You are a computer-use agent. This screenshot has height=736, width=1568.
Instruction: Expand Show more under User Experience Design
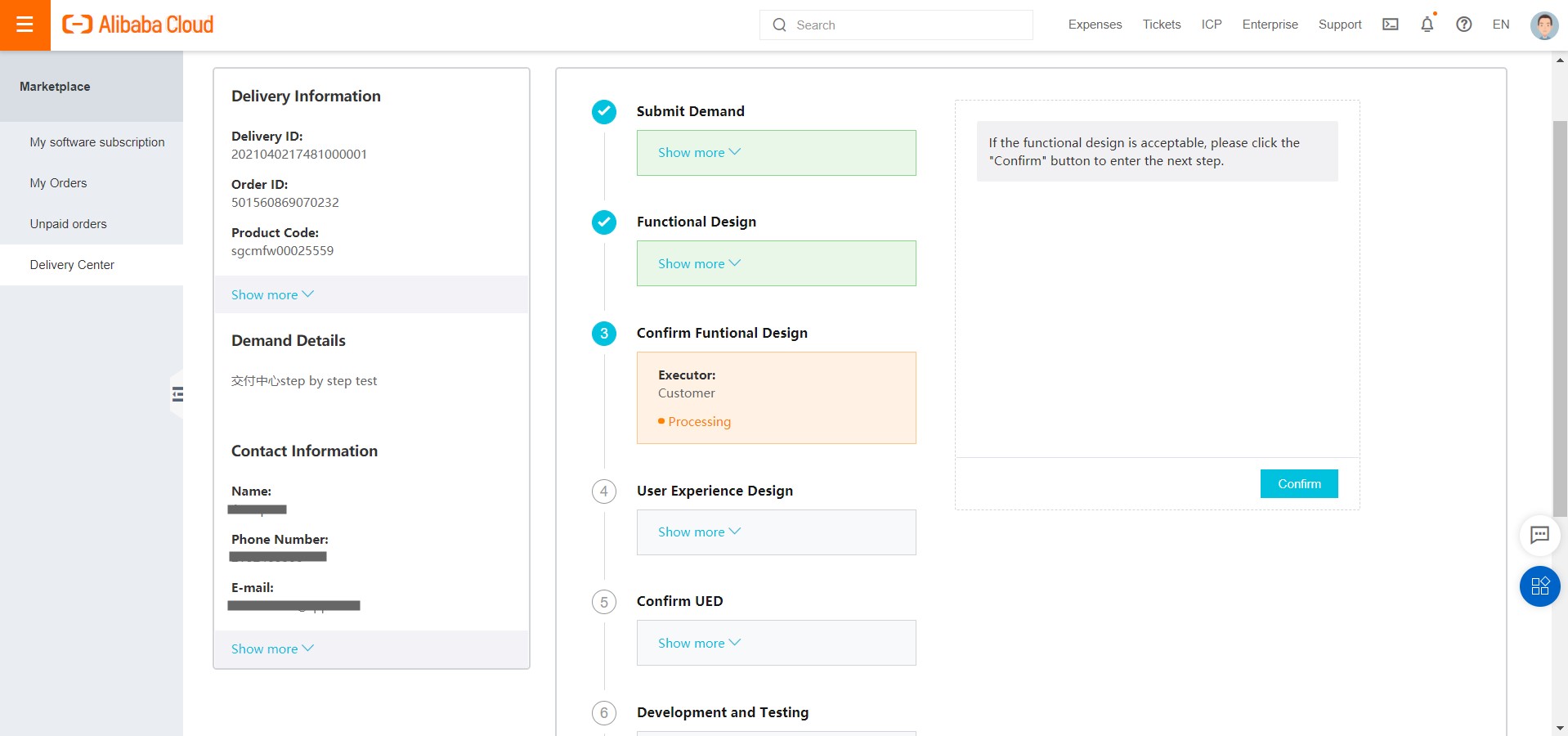coord(699,532)
